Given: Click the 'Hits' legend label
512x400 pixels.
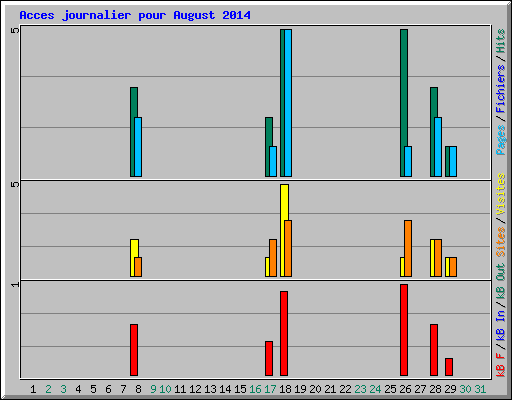Looking at the screenshot, I should [501, 41].
